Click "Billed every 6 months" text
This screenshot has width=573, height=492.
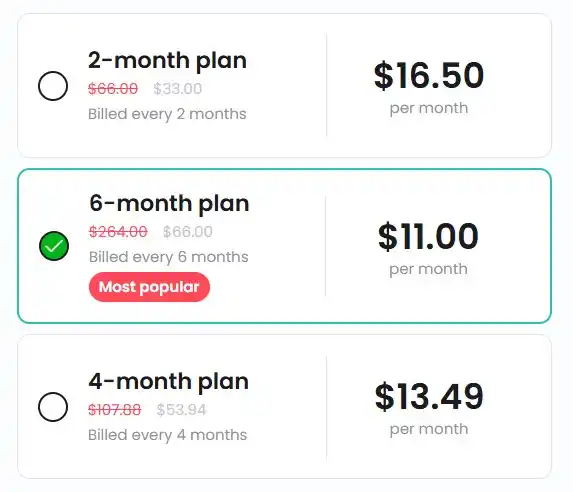click(x=169, y=257)
